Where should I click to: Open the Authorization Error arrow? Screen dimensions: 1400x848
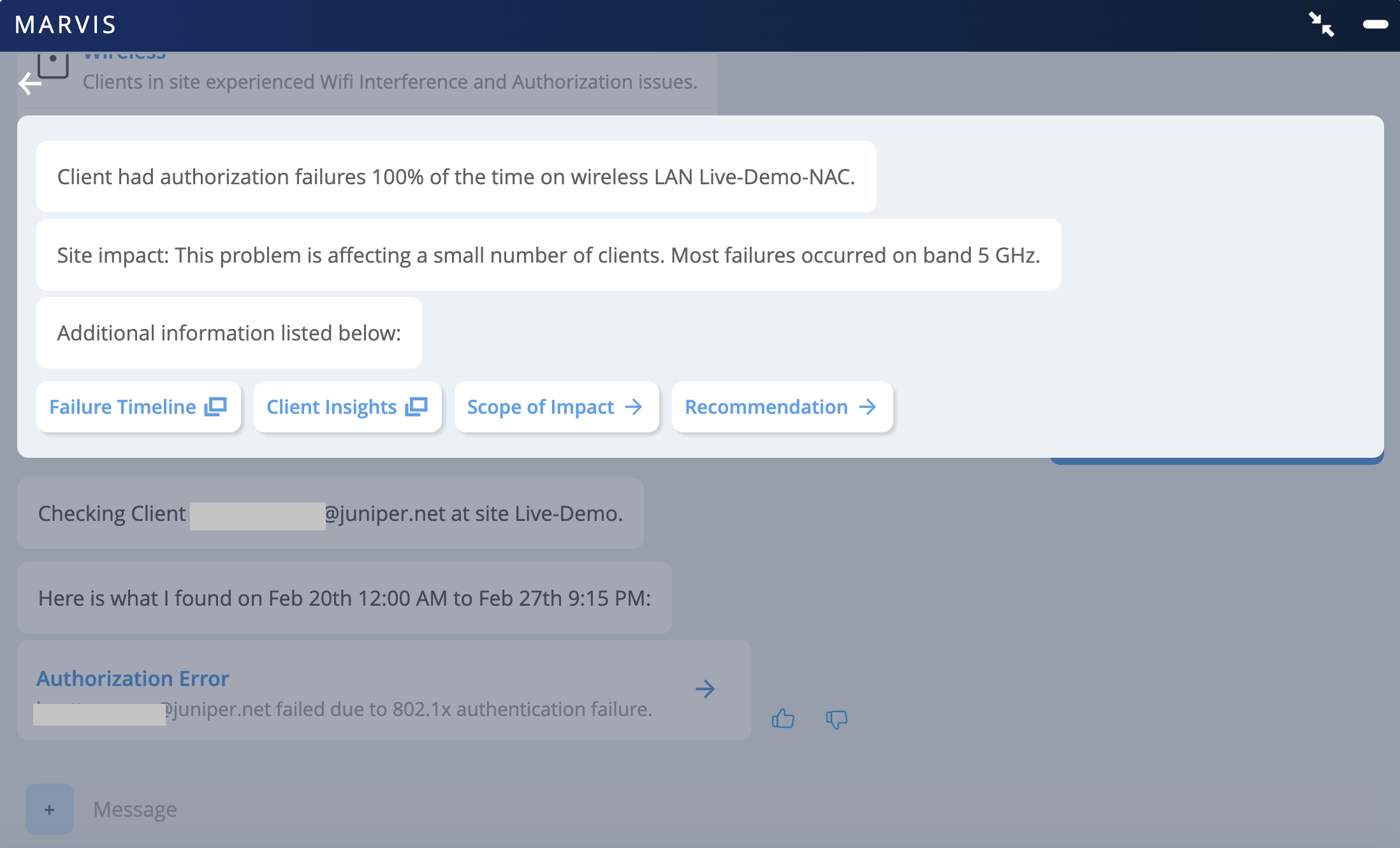[x=705, y=689]
